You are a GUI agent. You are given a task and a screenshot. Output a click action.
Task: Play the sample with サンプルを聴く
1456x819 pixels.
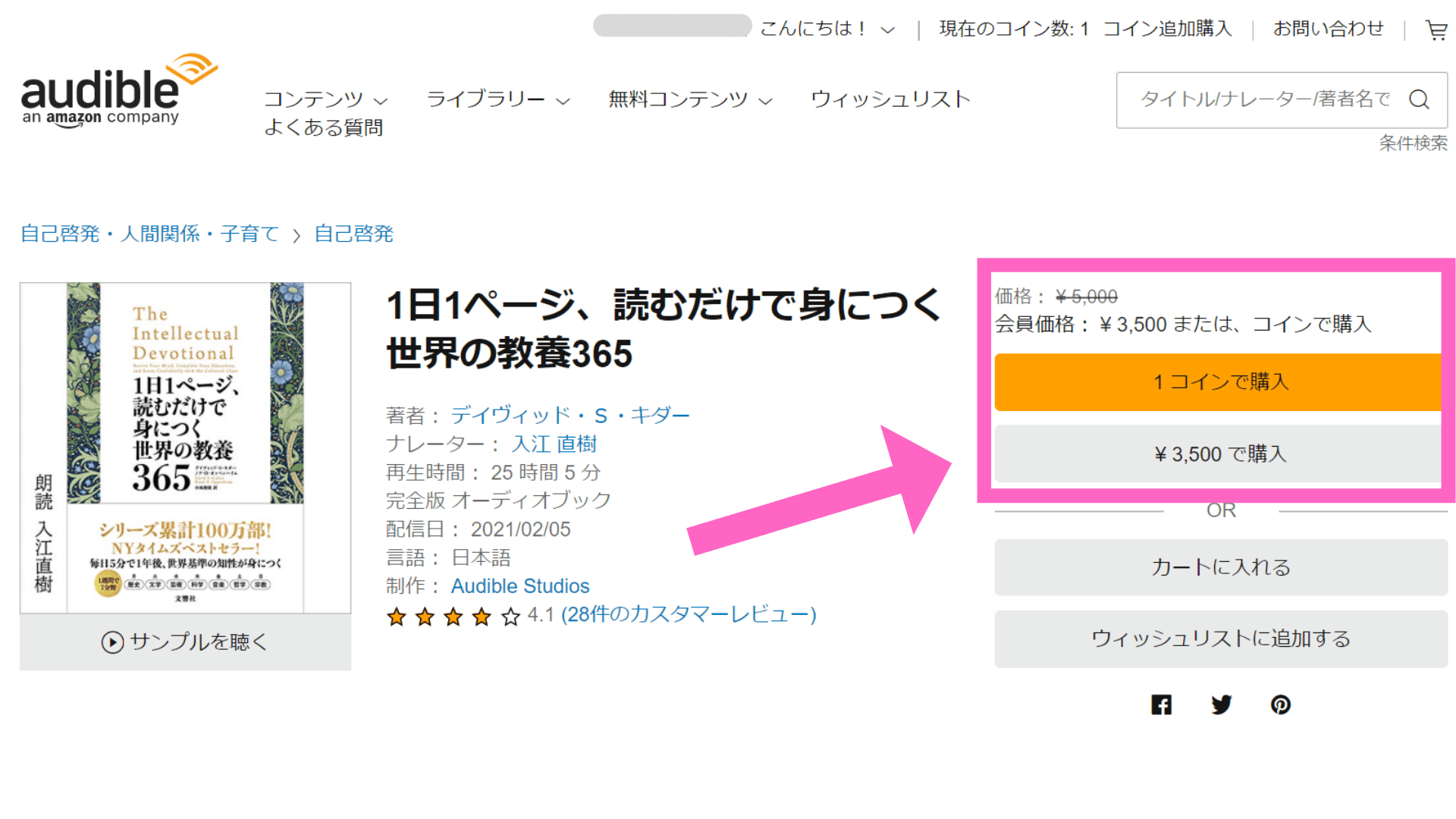point(185,642)
